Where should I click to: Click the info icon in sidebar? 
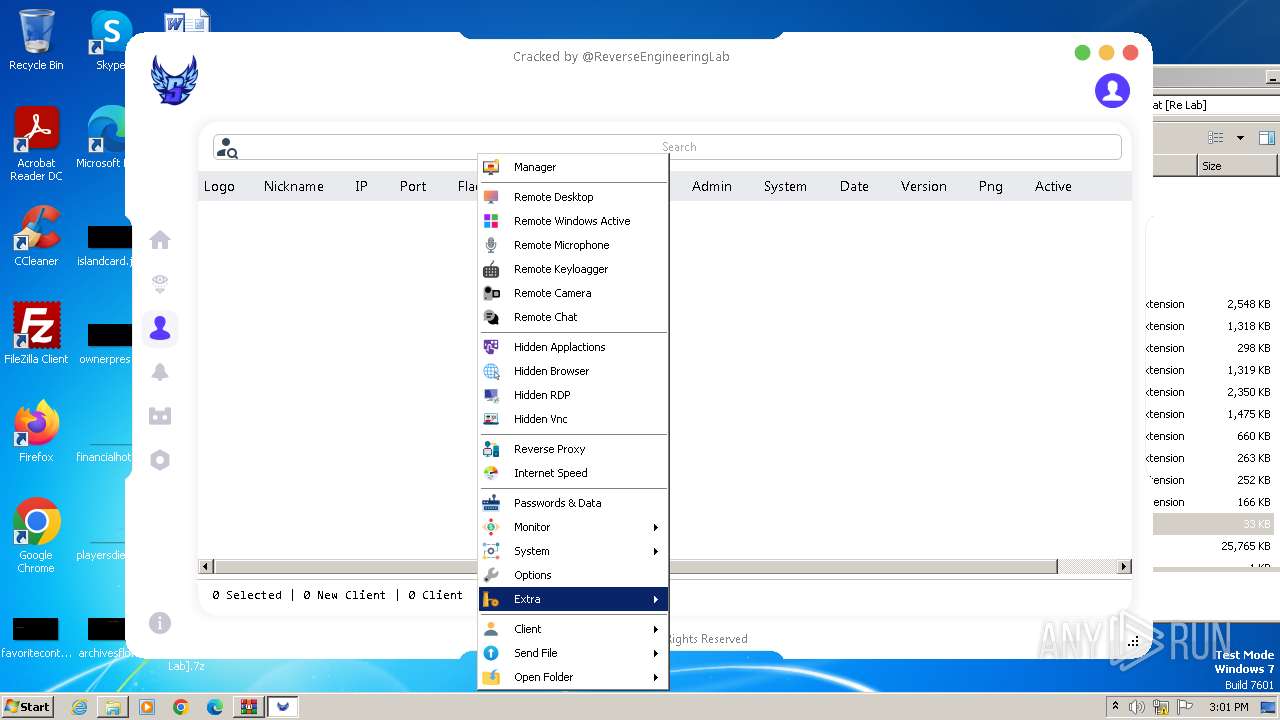pyautogui.click(x=160, y=623)
